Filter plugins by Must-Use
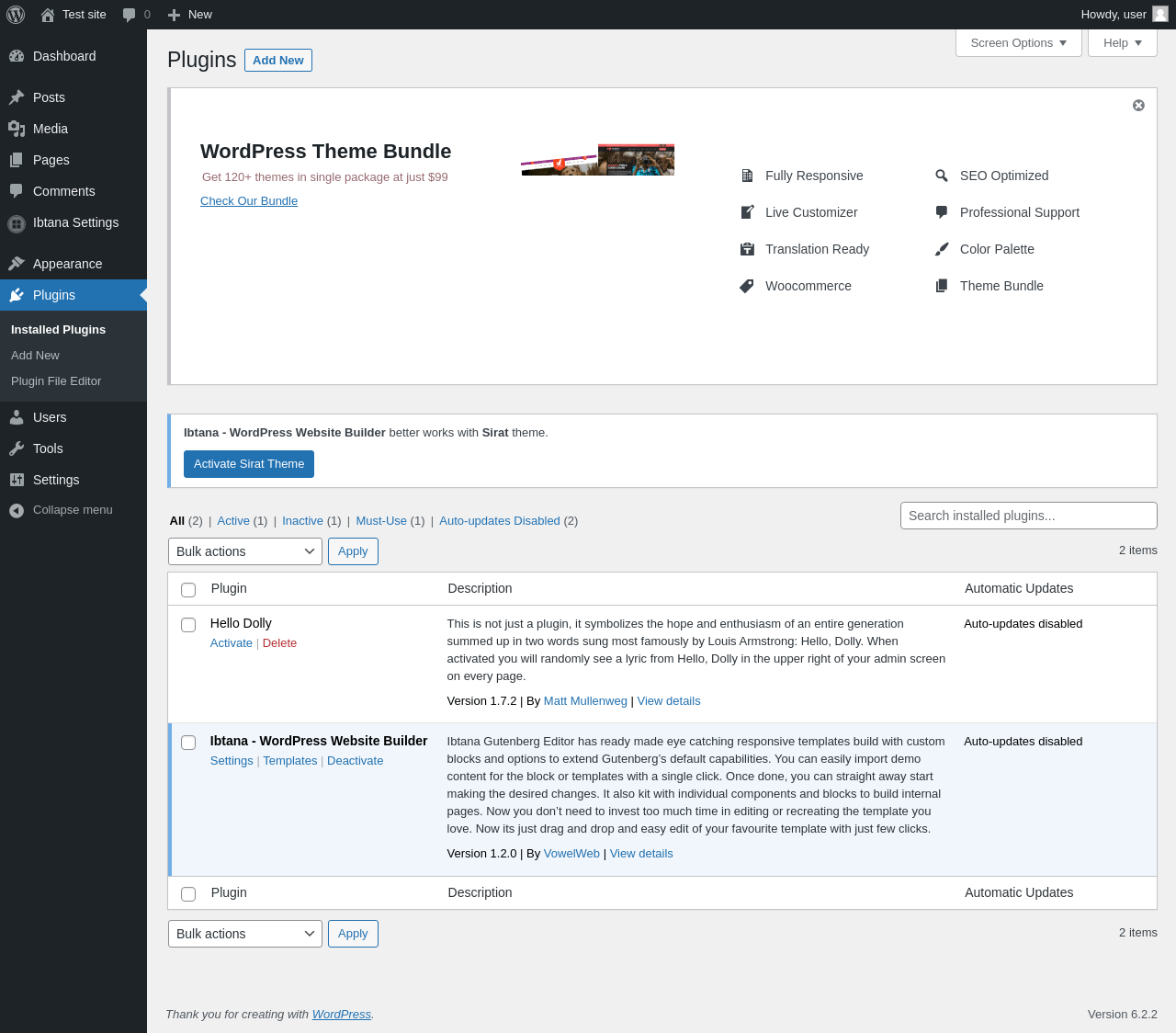 (381, 521)
